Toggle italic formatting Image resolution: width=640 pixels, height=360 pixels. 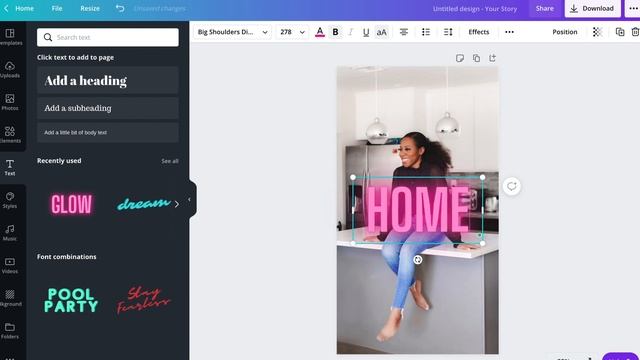tap(350, 32)
